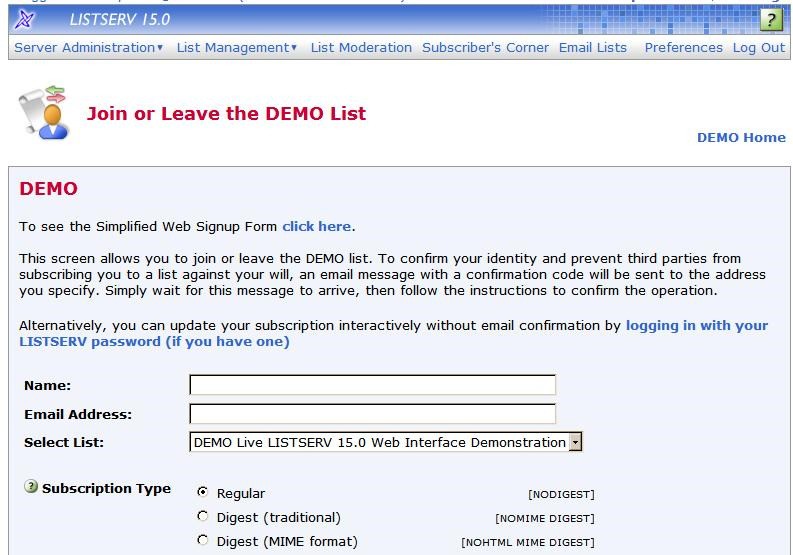Open the Select List dropdown

[386, 442]
